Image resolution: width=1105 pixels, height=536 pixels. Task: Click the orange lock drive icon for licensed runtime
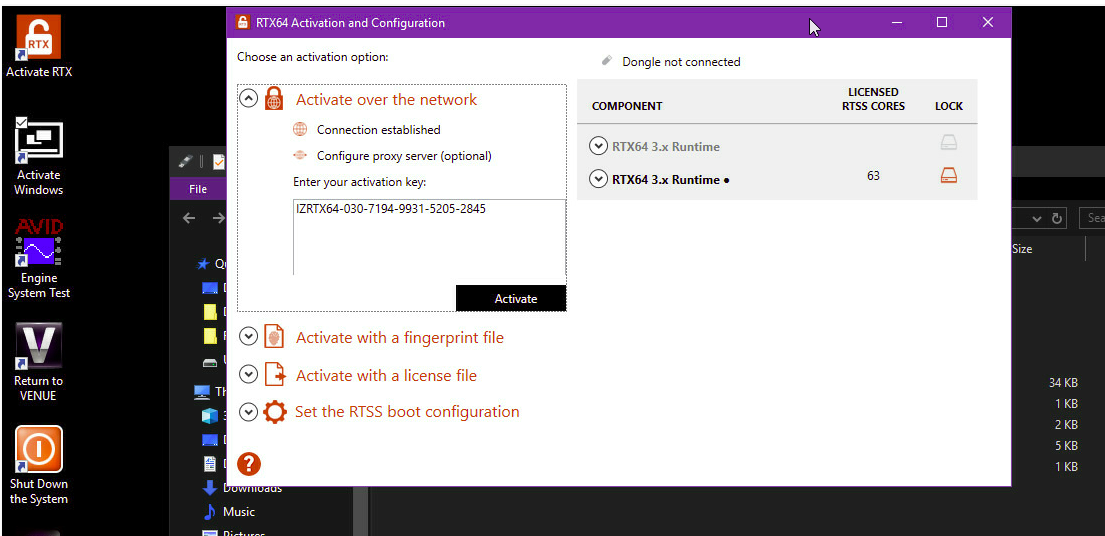pos(949,175)
